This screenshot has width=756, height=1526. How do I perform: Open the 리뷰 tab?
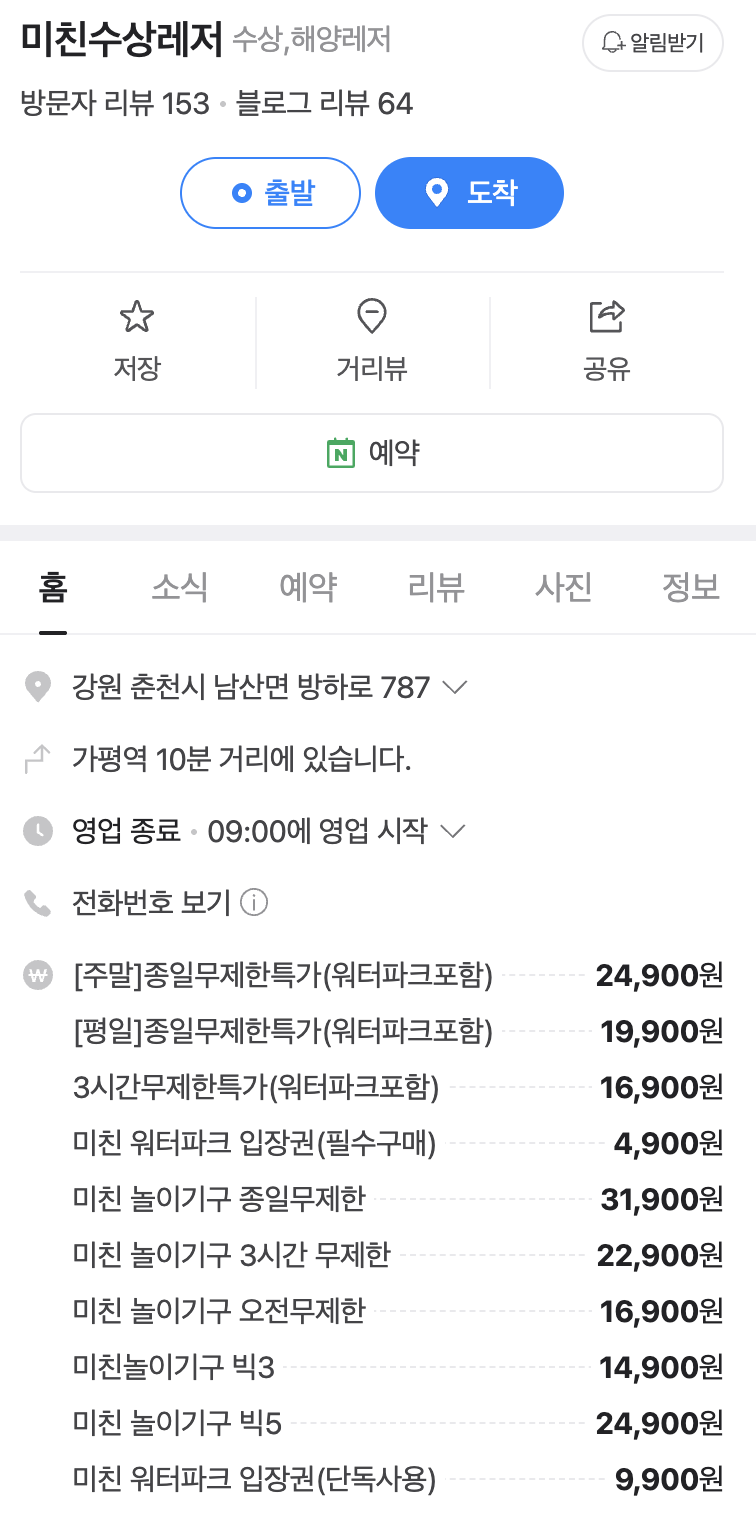436,588
